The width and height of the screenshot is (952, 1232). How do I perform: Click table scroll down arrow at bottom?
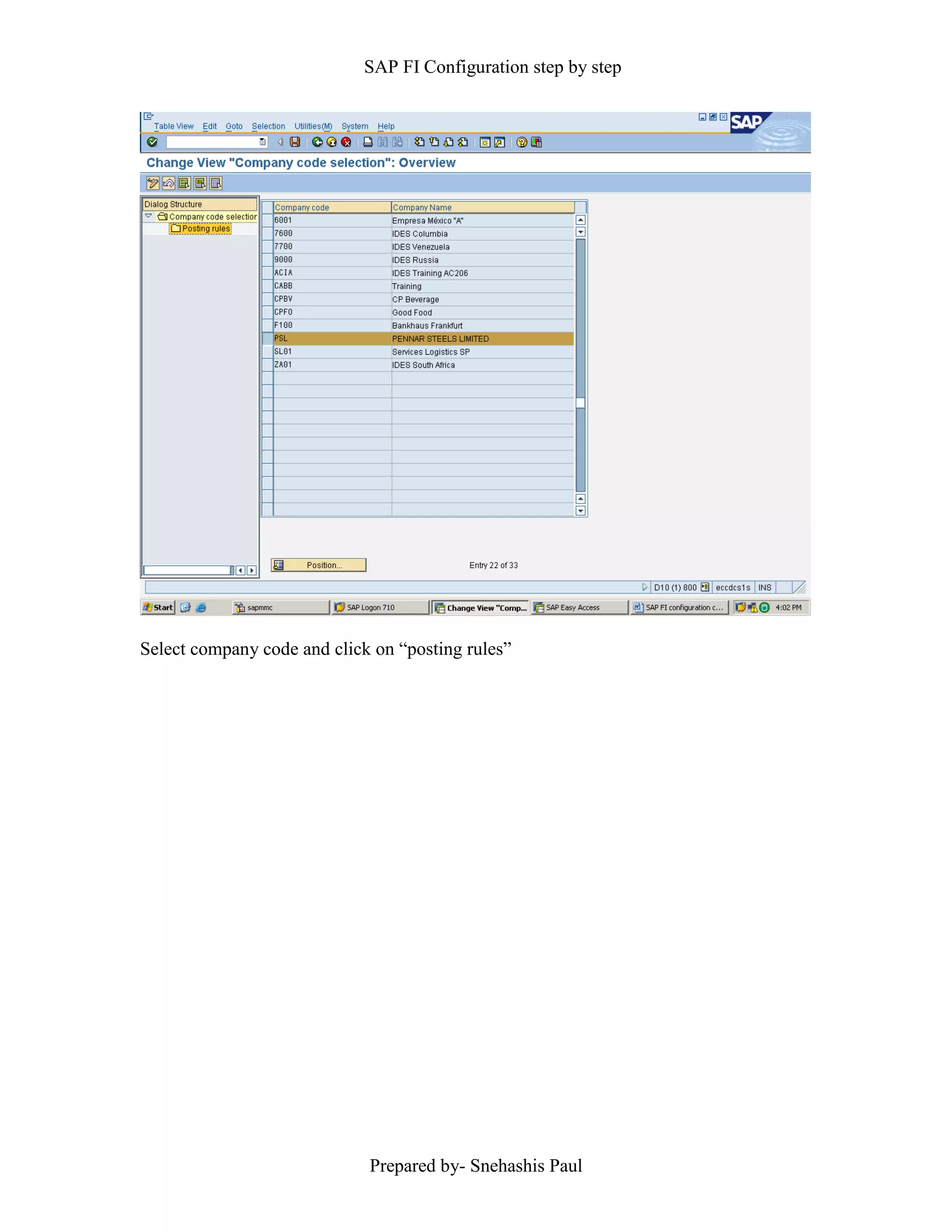(x=580, y=510)
